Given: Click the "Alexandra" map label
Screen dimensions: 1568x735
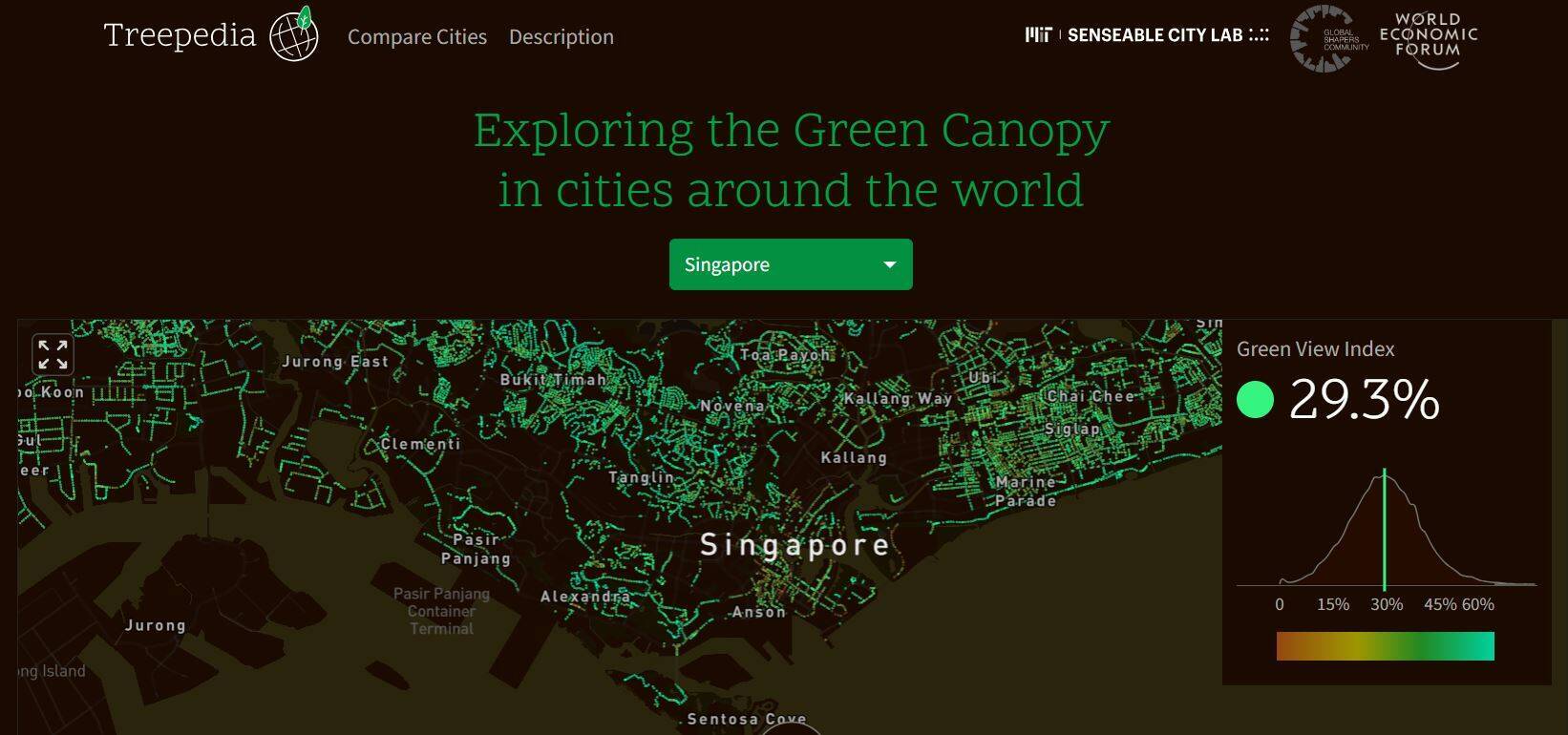Looking at the screenshot, I should point(585,597).
